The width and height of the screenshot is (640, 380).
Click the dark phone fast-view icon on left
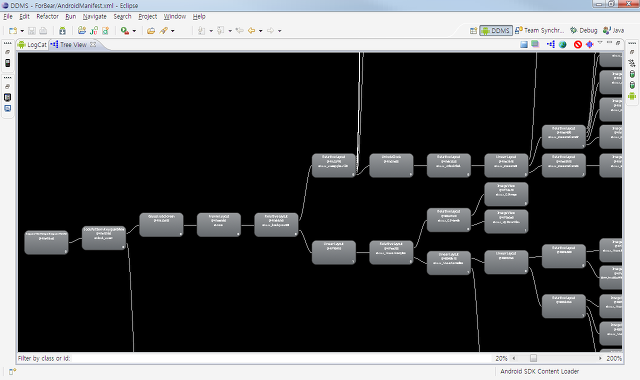coord(7,98)
